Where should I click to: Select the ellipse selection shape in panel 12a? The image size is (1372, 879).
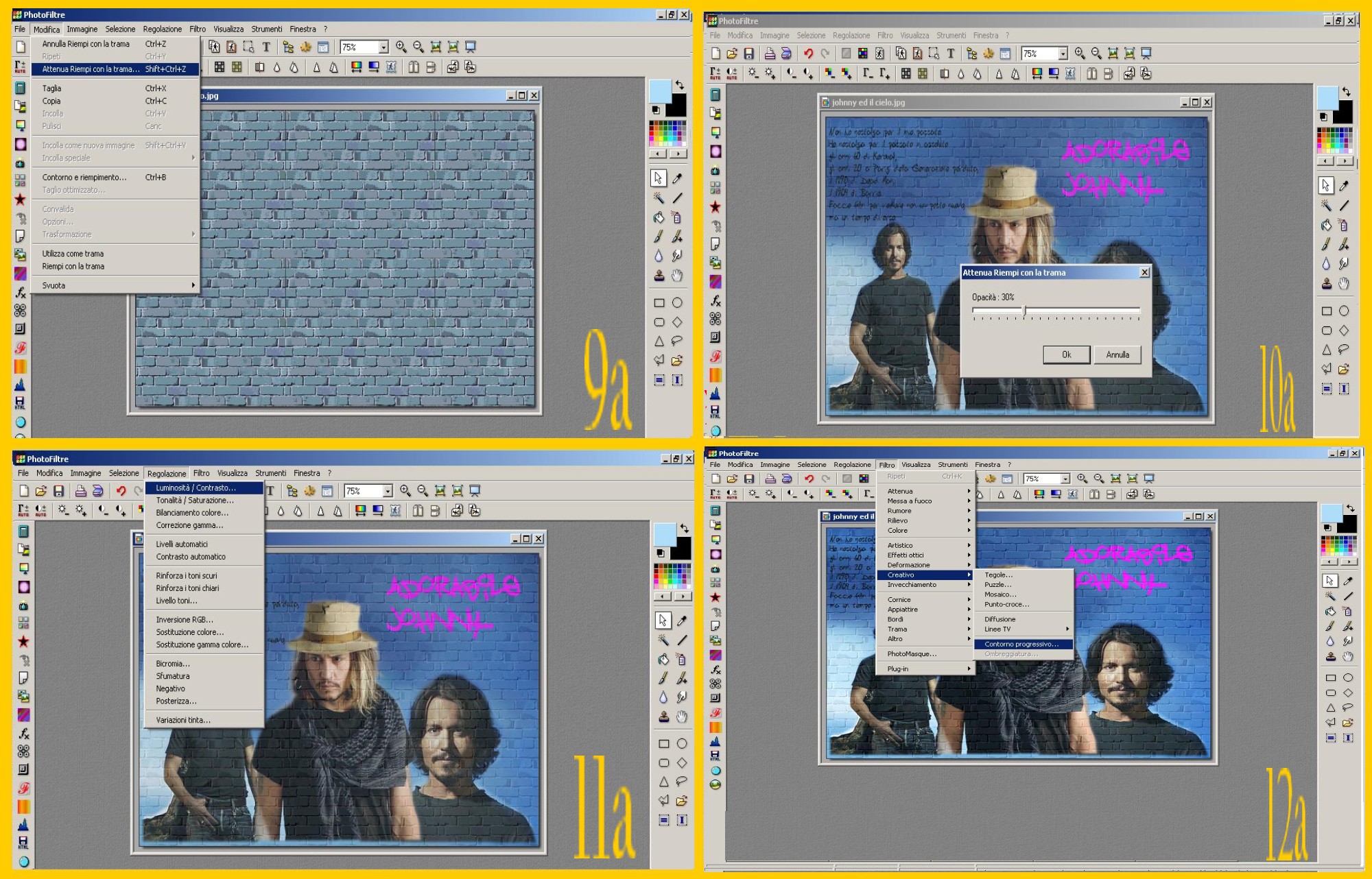pos(1348,677)
